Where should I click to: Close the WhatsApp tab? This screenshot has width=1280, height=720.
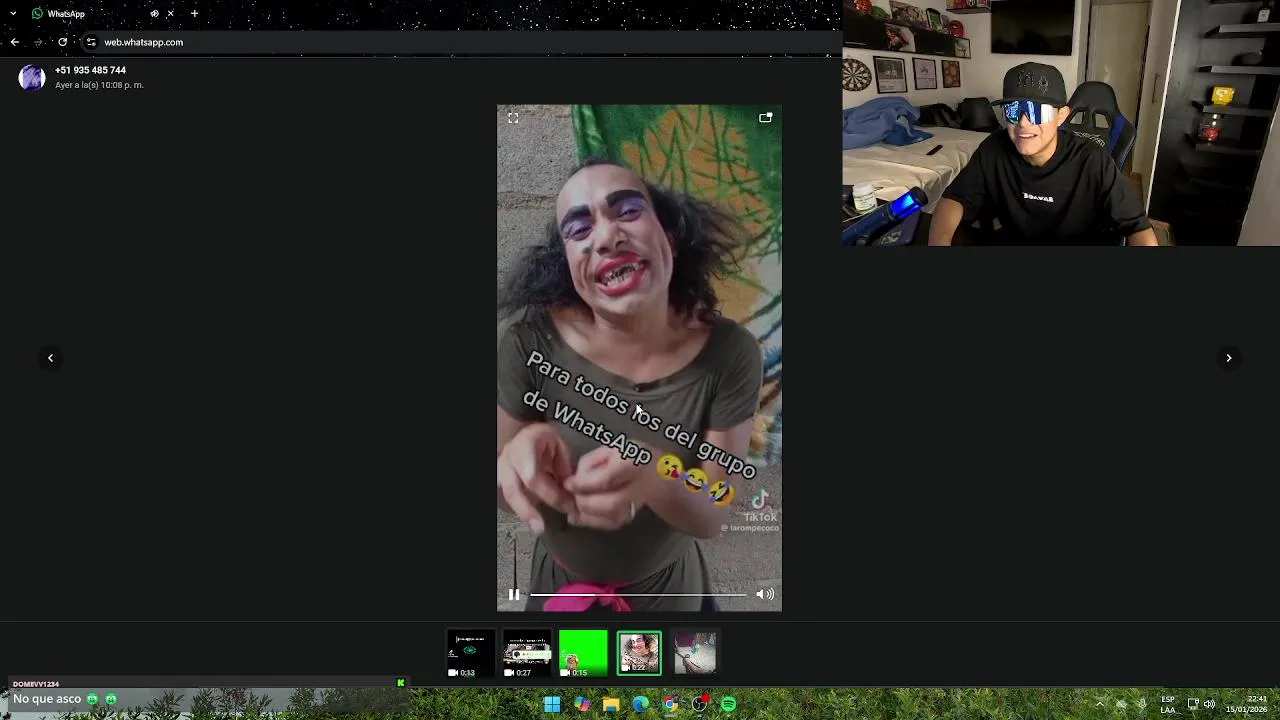[170, 14]
